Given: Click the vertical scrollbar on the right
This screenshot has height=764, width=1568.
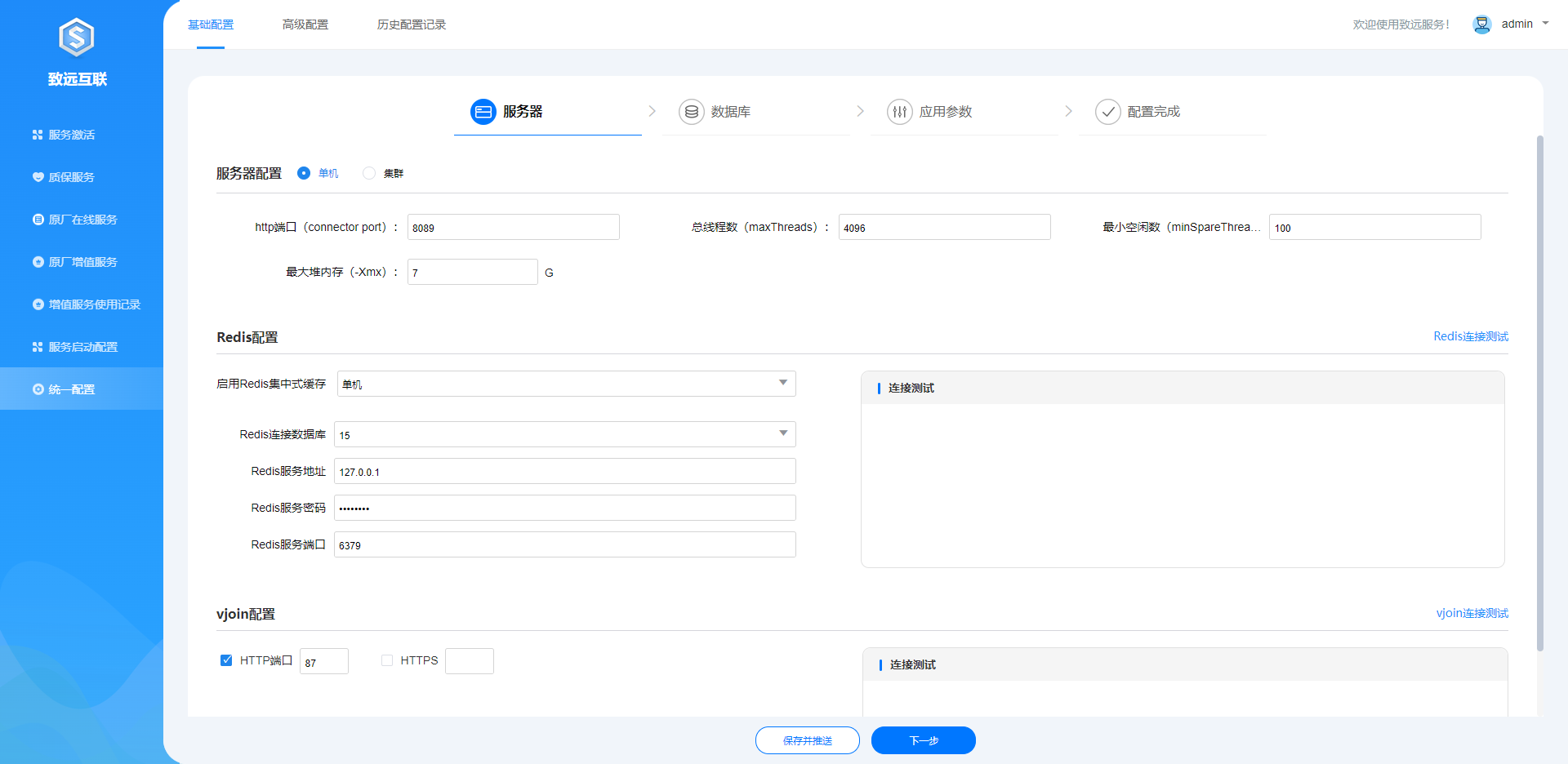Looking at the screenshot, I should pos(1540,392).
